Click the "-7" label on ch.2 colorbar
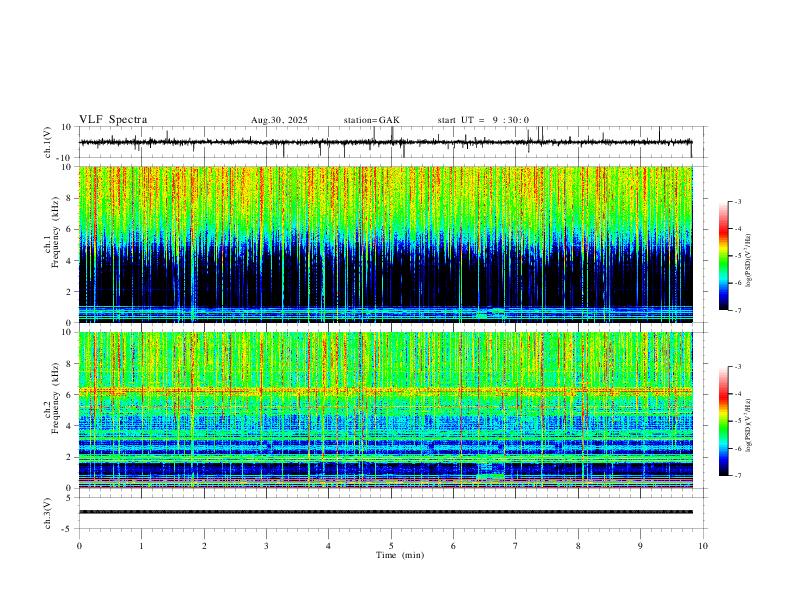Image resolution: width=792 pixels, height=612 pixels. tap(737, 475)
